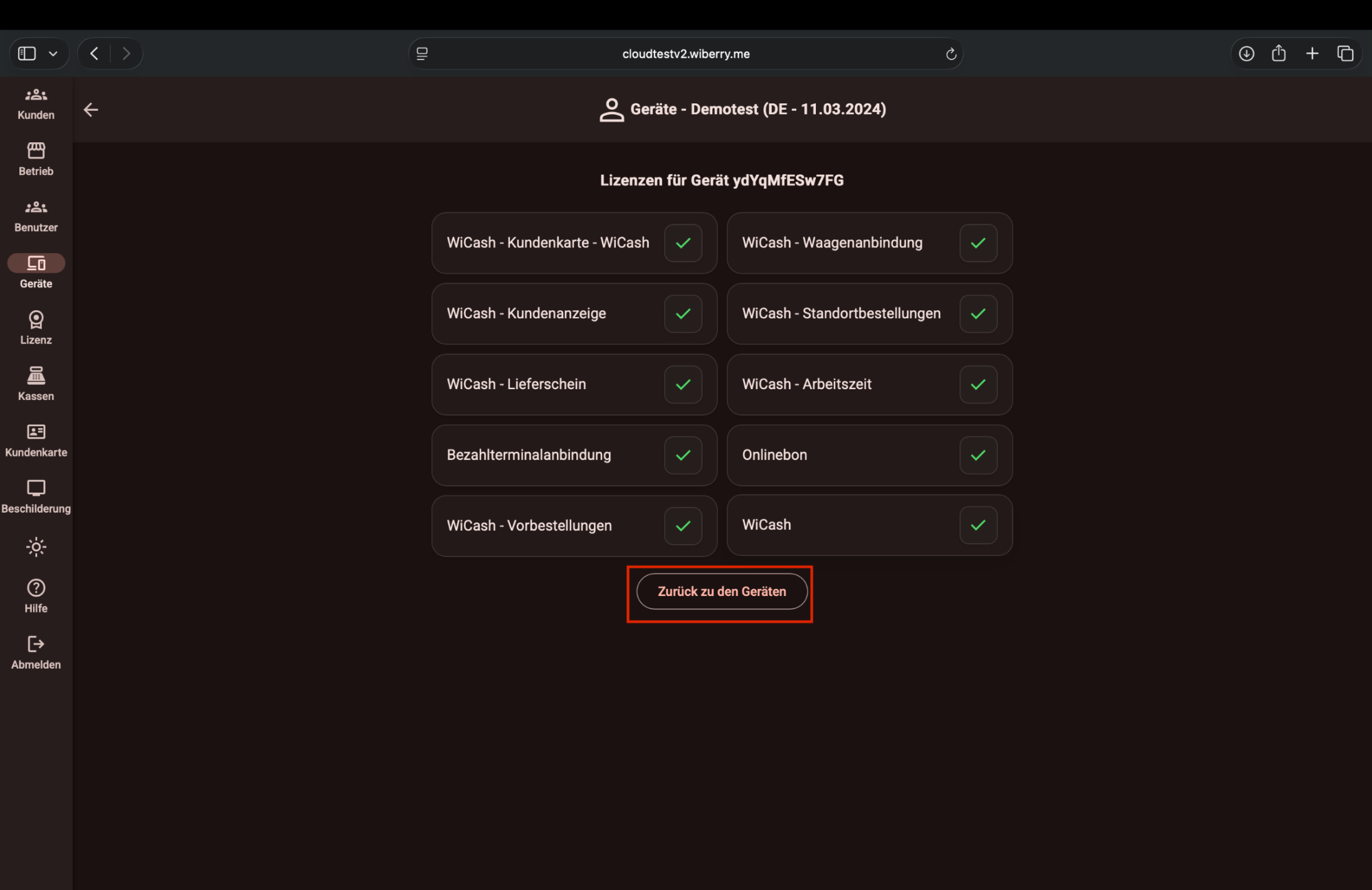The height and width of the screenshot is (890, 1372).
Task: Uncheck WiCash - Waagenanbindung license
Action: coord(978,243)
